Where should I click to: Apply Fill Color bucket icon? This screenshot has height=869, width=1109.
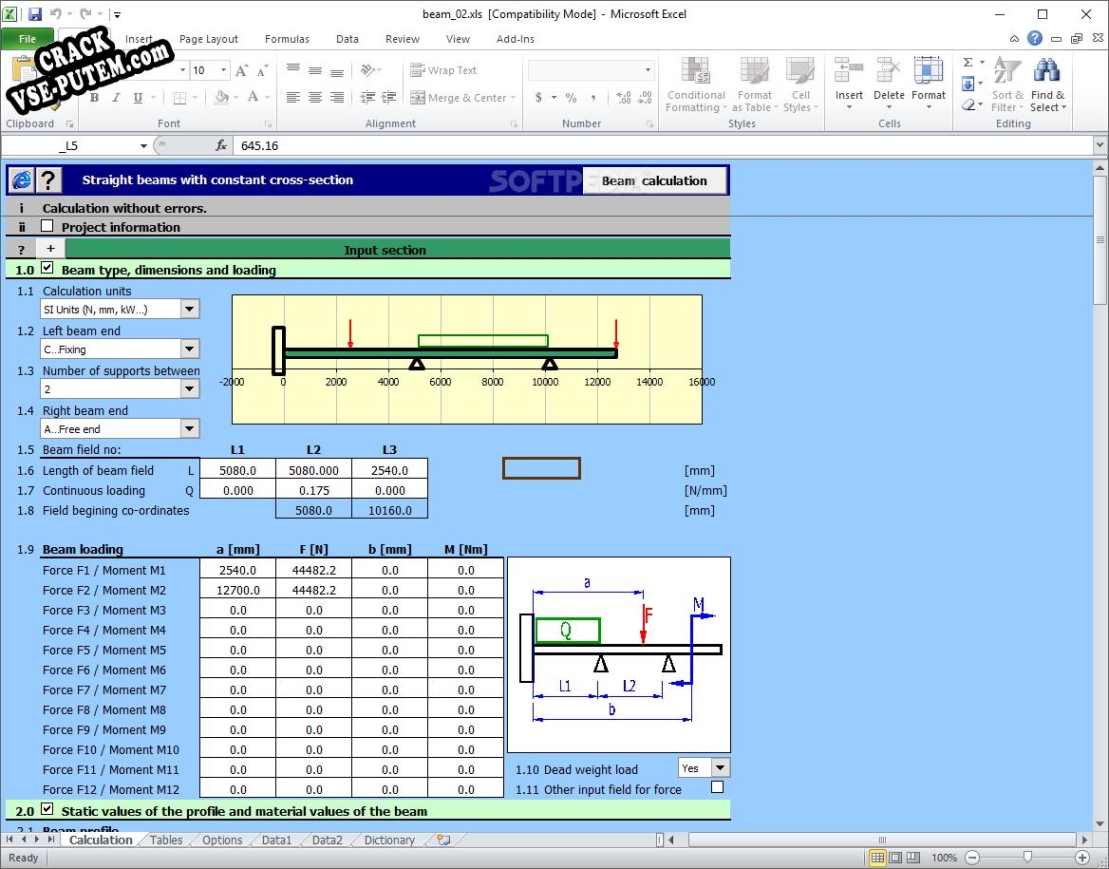tap(221, 98)
